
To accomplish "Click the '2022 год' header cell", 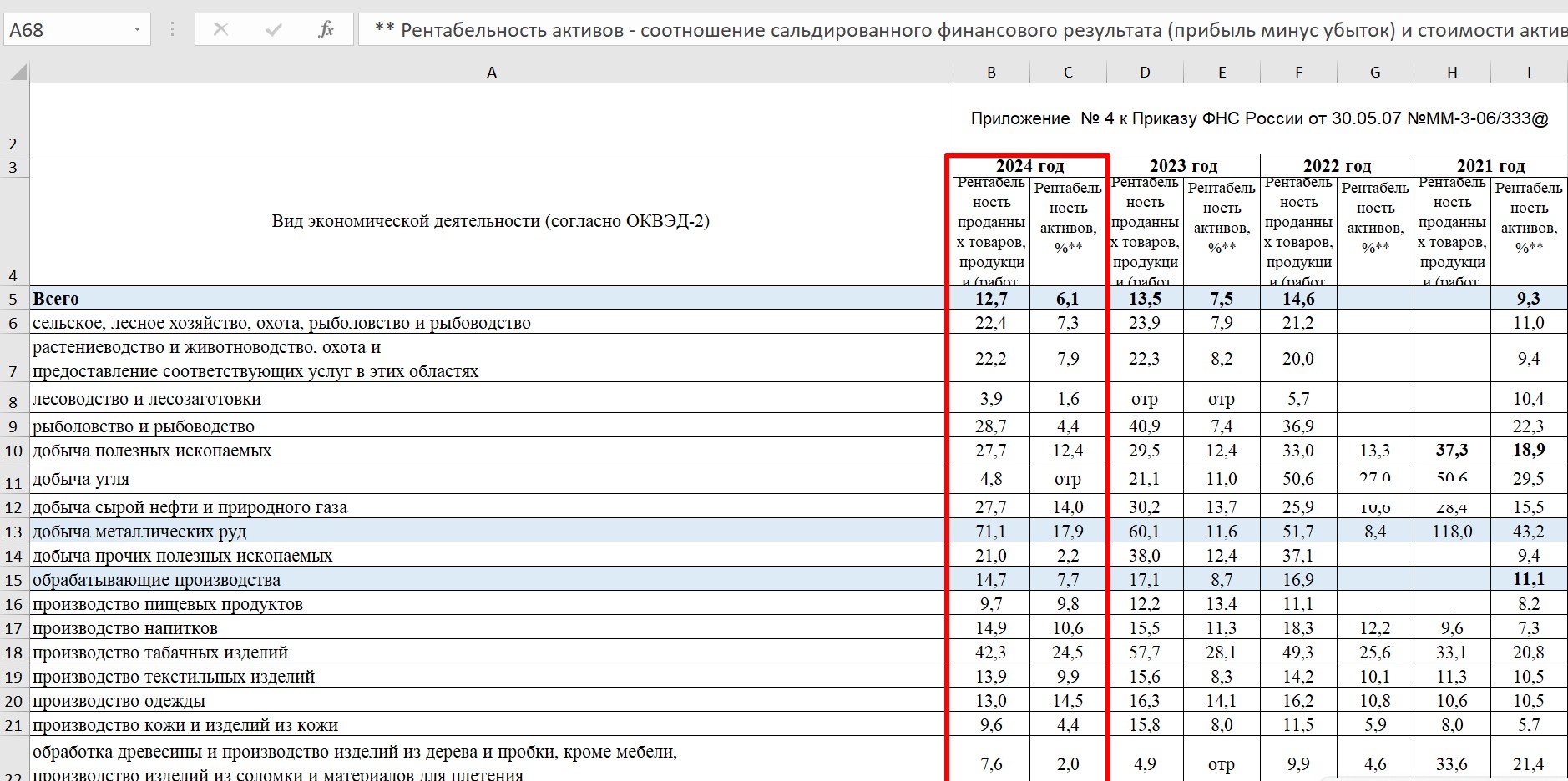I will (1337, 165).
